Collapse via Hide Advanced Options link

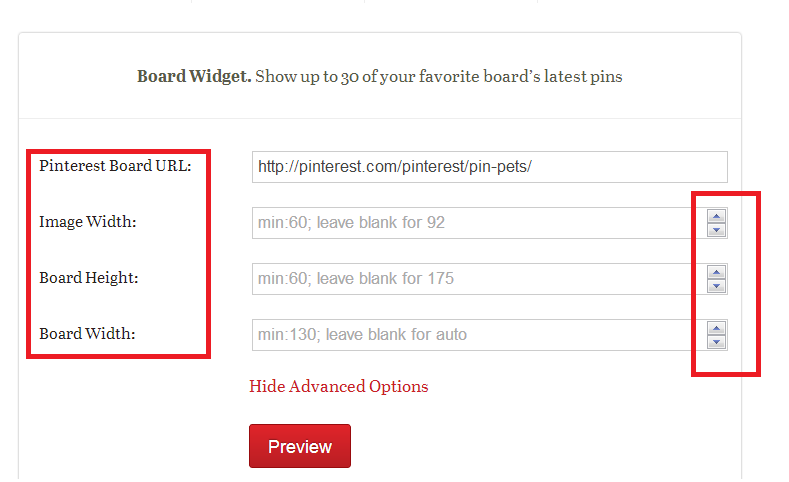(x=338, y=387)
